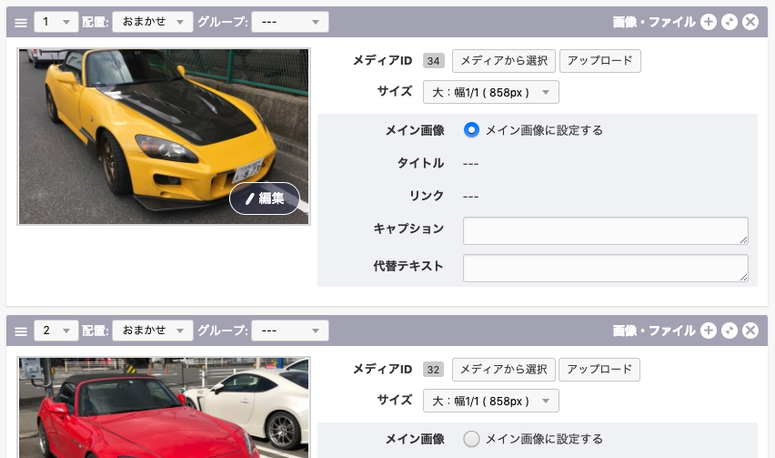Click アップロード button in unit 2
This screenshot has height=458, width=775.
click(599, 369)
